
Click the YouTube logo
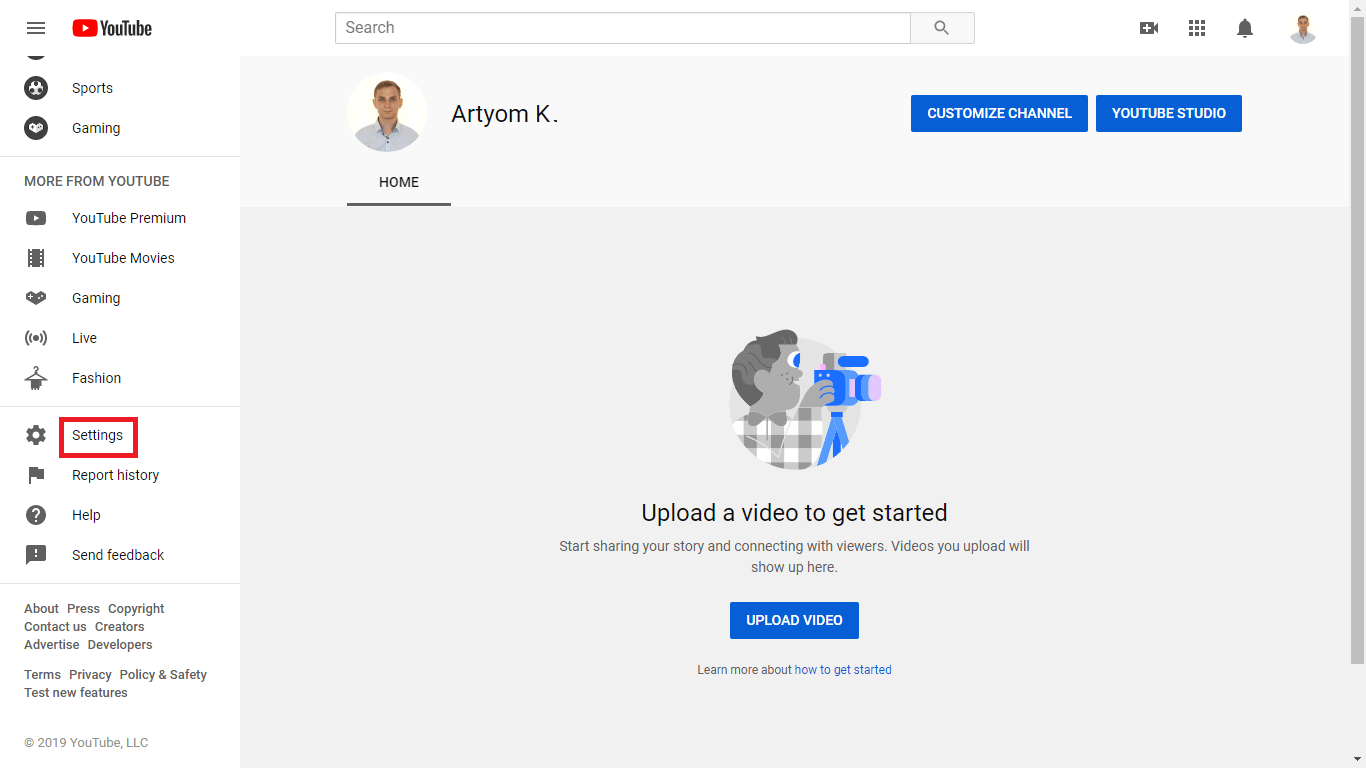coord(112,28)
